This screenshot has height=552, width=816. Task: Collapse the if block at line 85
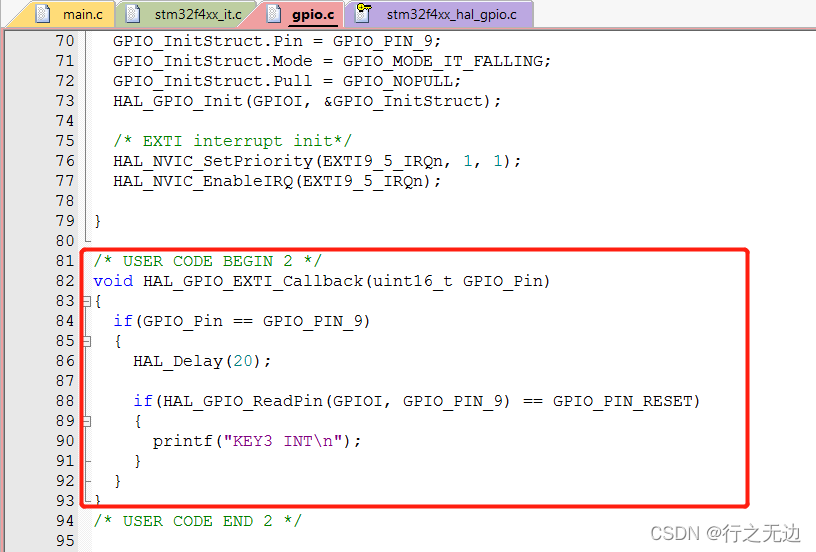click(87, 341)
